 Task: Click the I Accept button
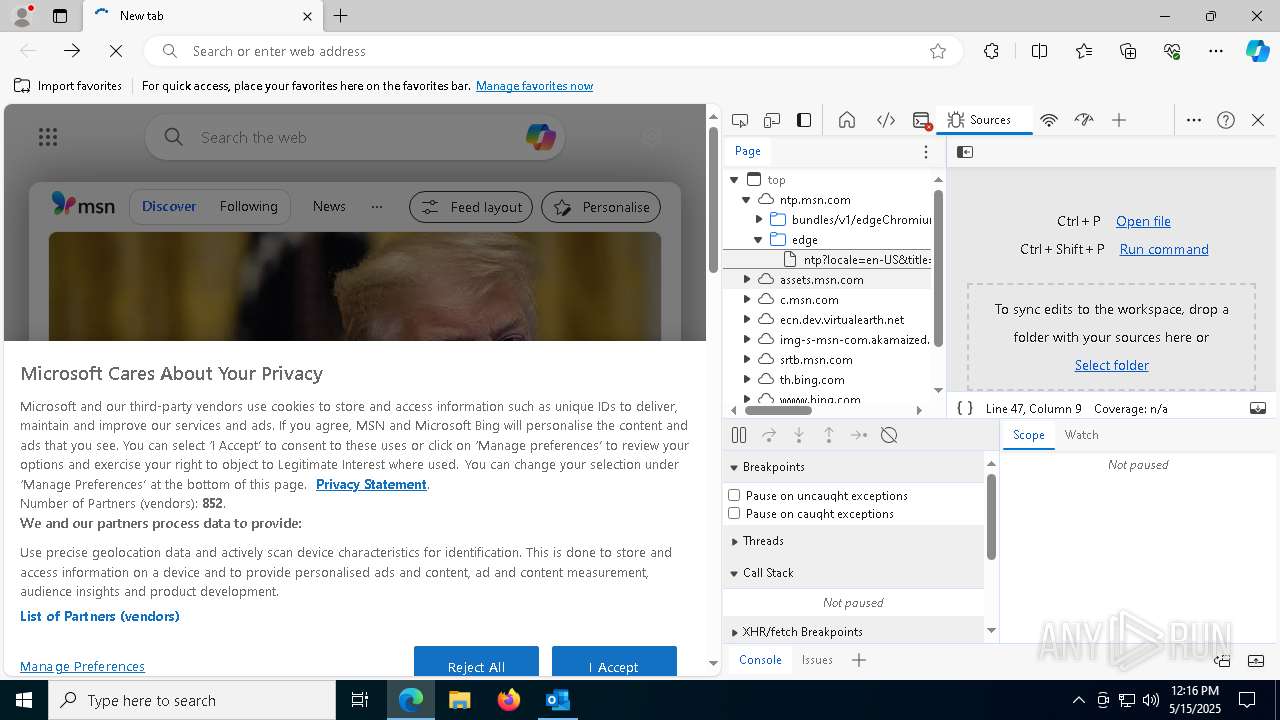[x=614, y=664]
